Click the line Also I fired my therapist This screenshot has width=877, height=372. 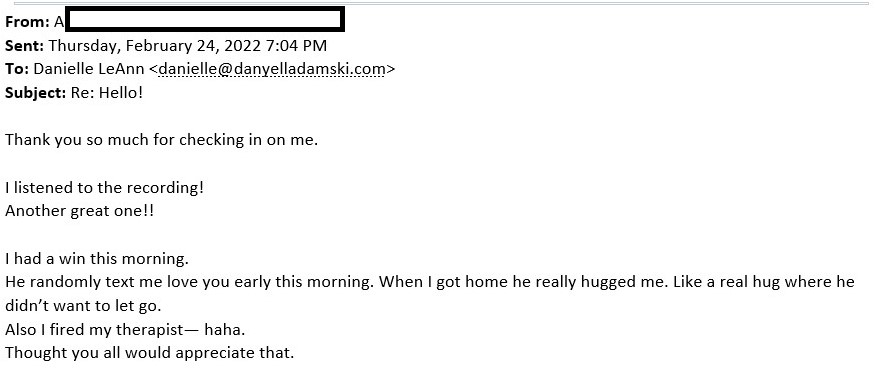[x=125, y=330]
